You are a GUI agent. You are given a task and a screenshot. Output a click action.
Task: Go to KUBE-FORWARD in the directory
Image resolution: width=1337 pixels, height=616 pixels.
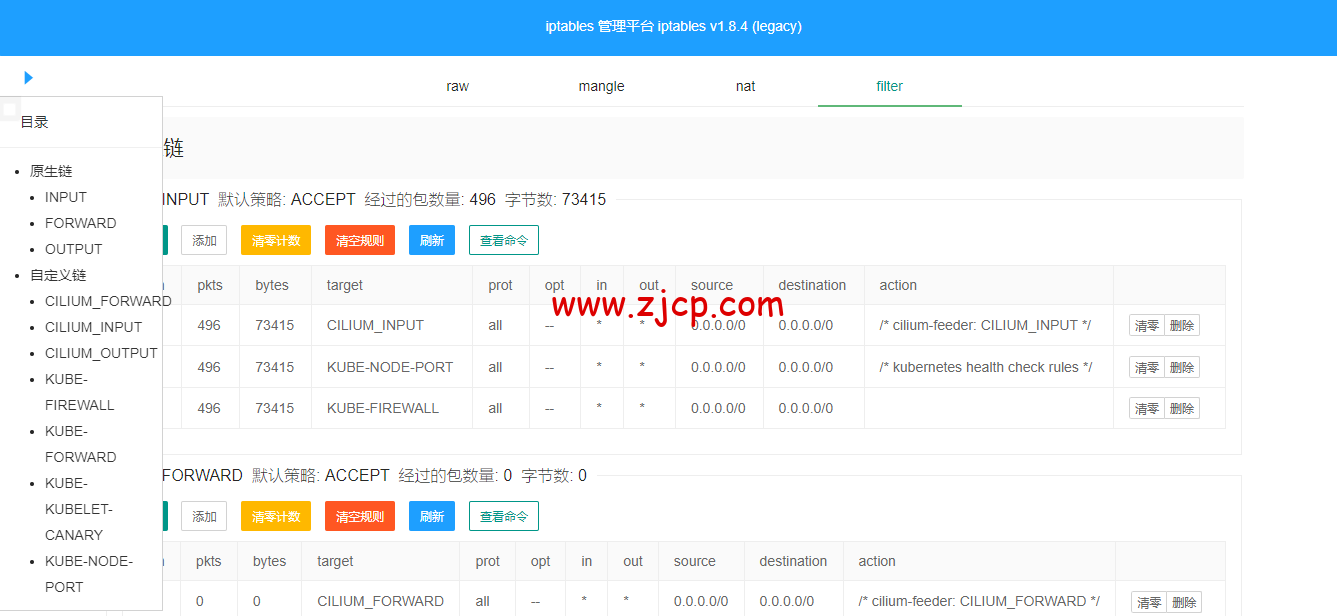coord(81,444)
